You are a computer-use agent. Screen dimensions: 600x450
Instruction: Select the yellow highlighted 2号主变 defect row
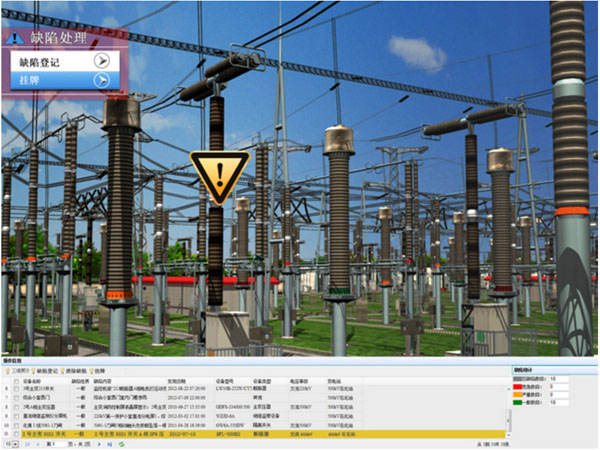pyautogui.click(x=250, y=435)
